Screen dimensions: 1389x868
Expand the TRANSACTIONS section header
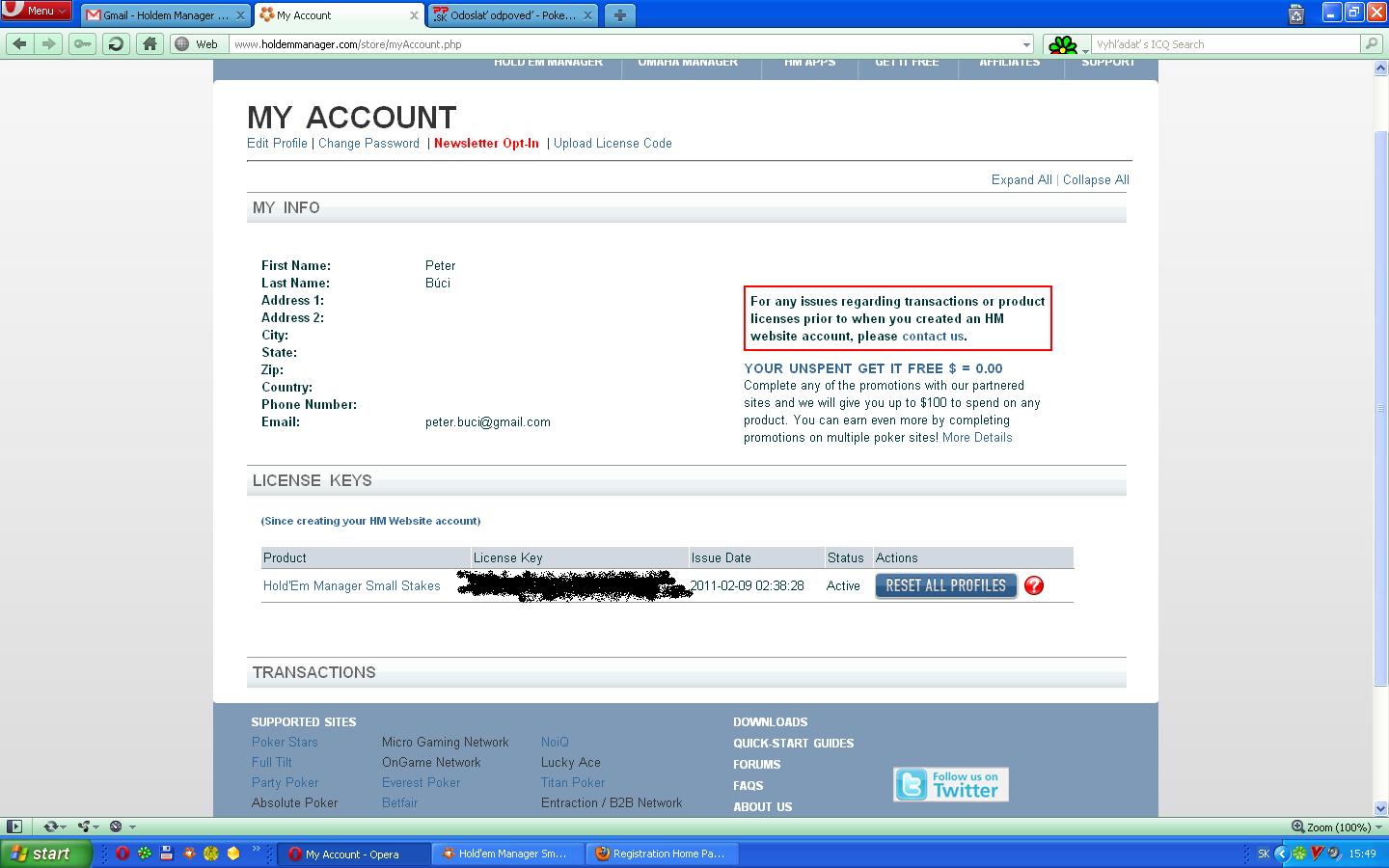pos(687,673)
